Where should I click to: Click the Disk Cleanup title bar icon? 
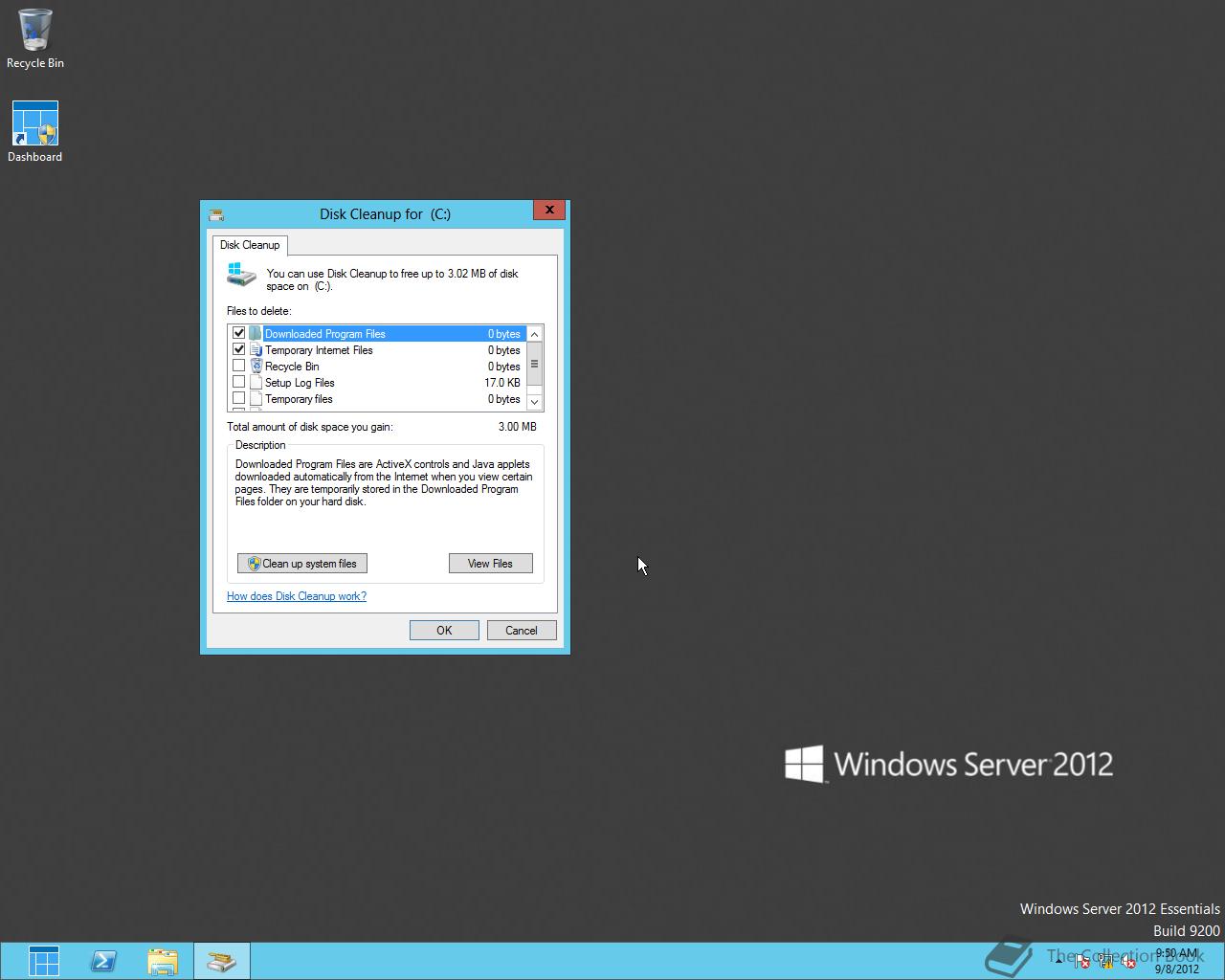coord(216,214)
